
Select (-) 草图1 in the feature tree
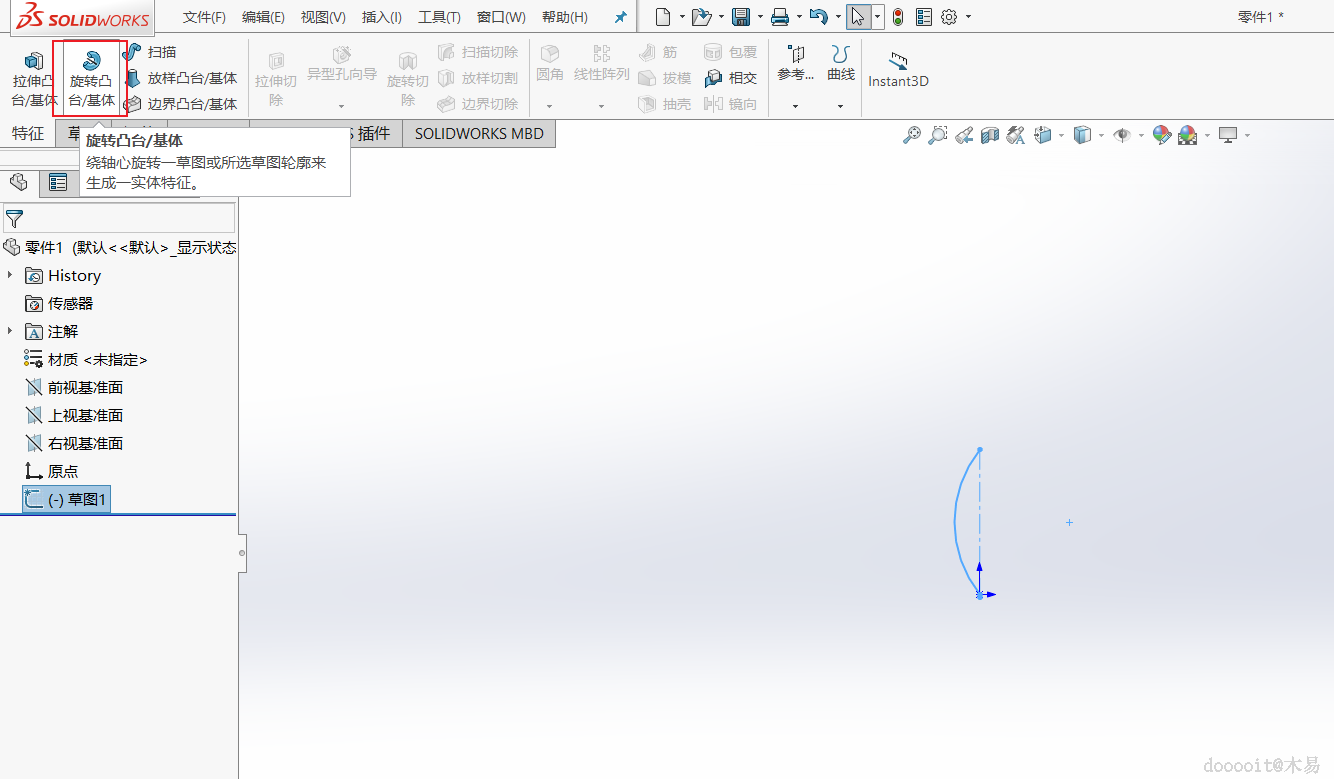[x=66, y=499]
